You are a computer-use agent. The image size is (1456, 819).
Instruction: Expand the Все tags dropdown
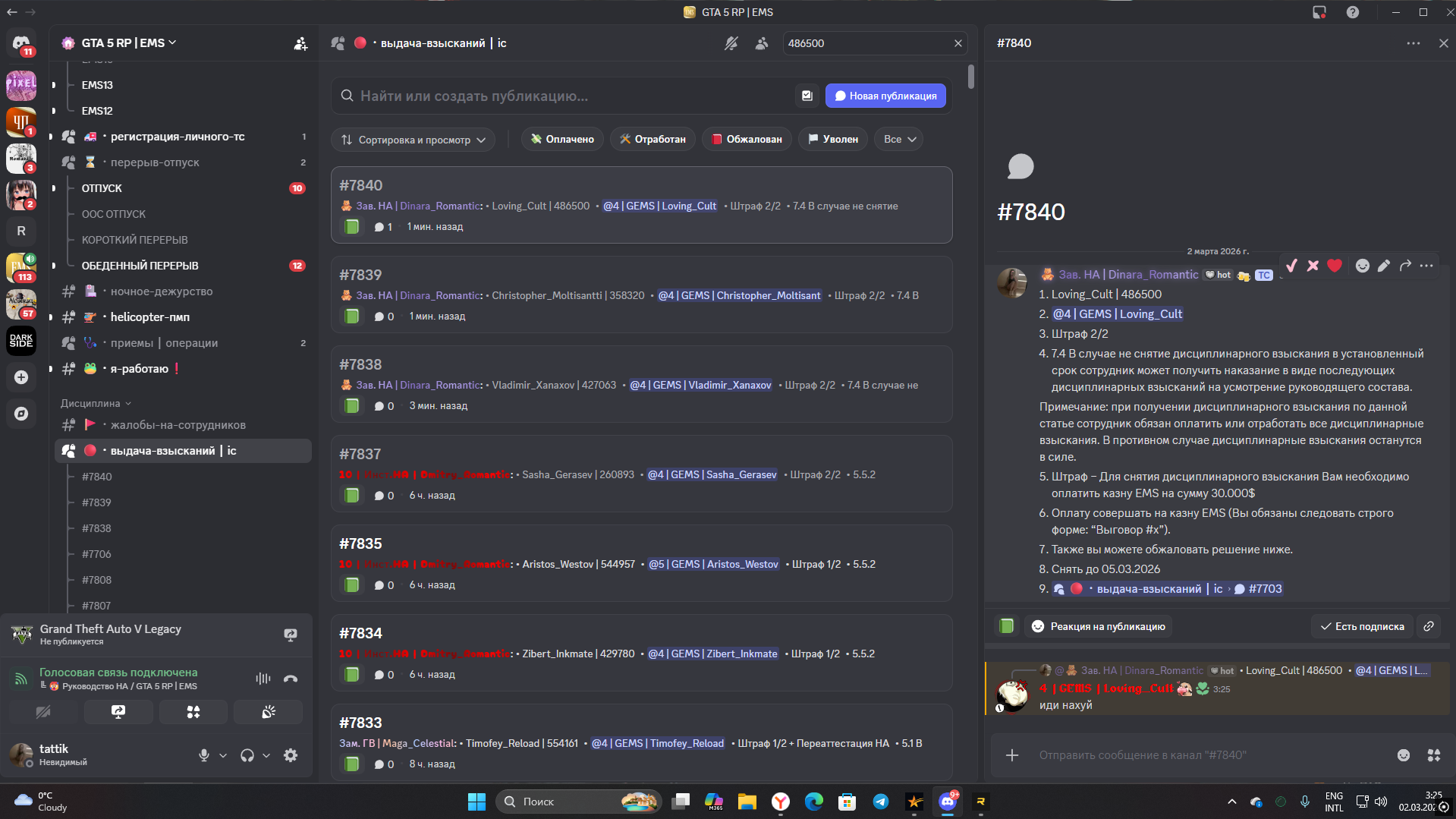tap(899, 139)
